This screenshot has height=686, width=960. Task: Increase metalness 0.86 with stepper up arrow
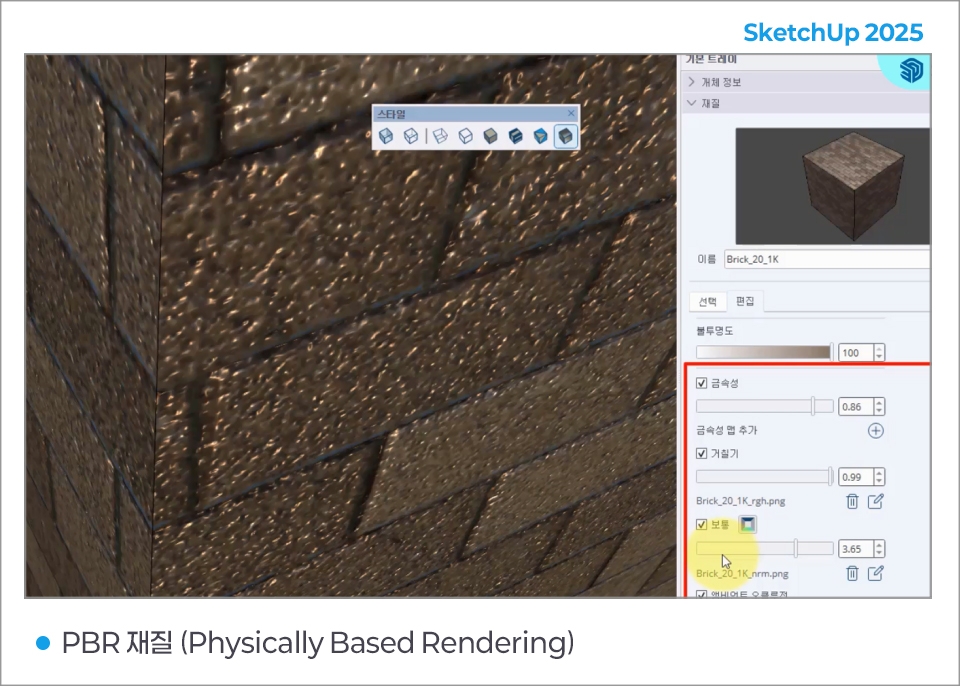click(880, 402)
